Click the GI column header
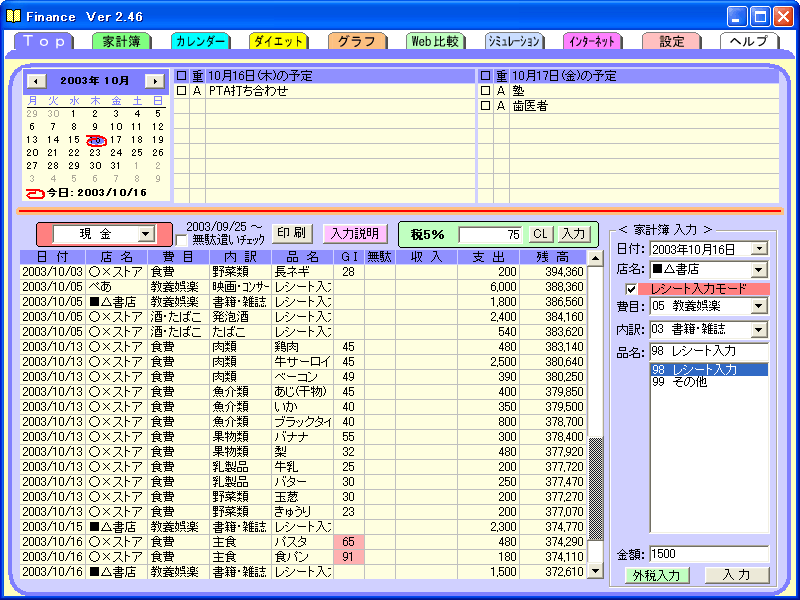Image resolution: width=800 pixels, height=600 pixels. tap(348, 257)
